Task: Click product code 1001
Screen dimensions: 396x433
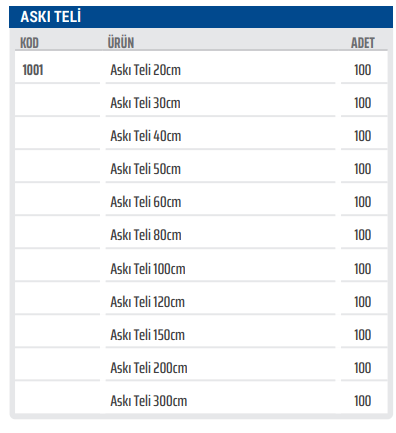Action: pyautogui.click(x=33, y=70)
